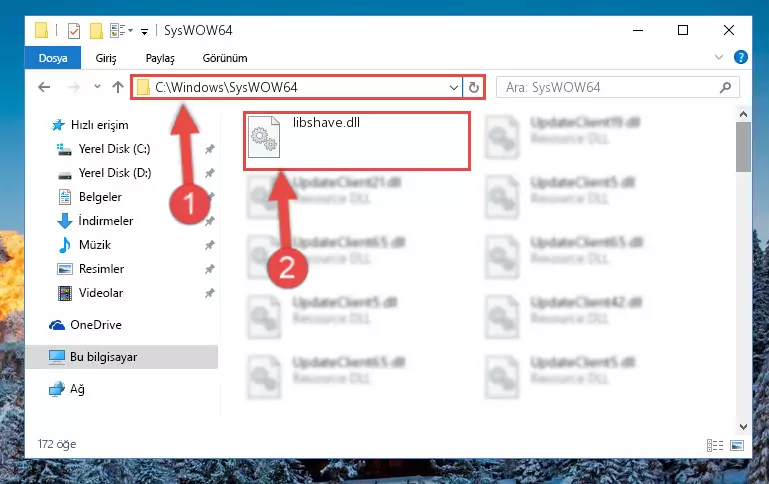The image size is (769, 484).
Task: Click the search magnifier icon
Action: point(725,87)
